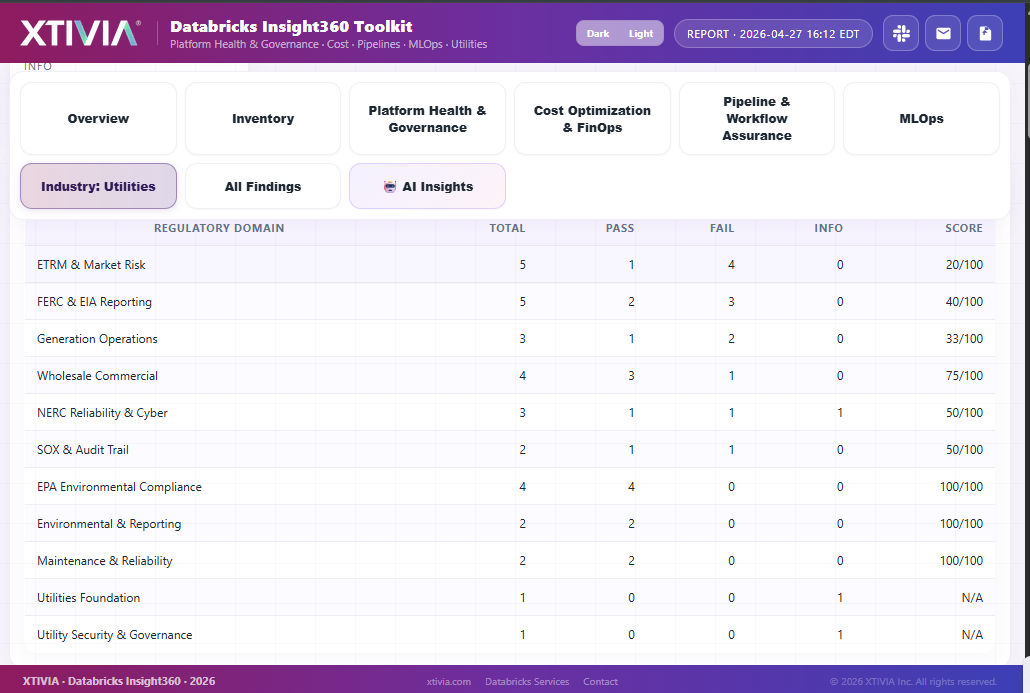Click the SCORE column header
Image resolution: width=1030 pixels, height=693 pixels.
tap(964, 228)
